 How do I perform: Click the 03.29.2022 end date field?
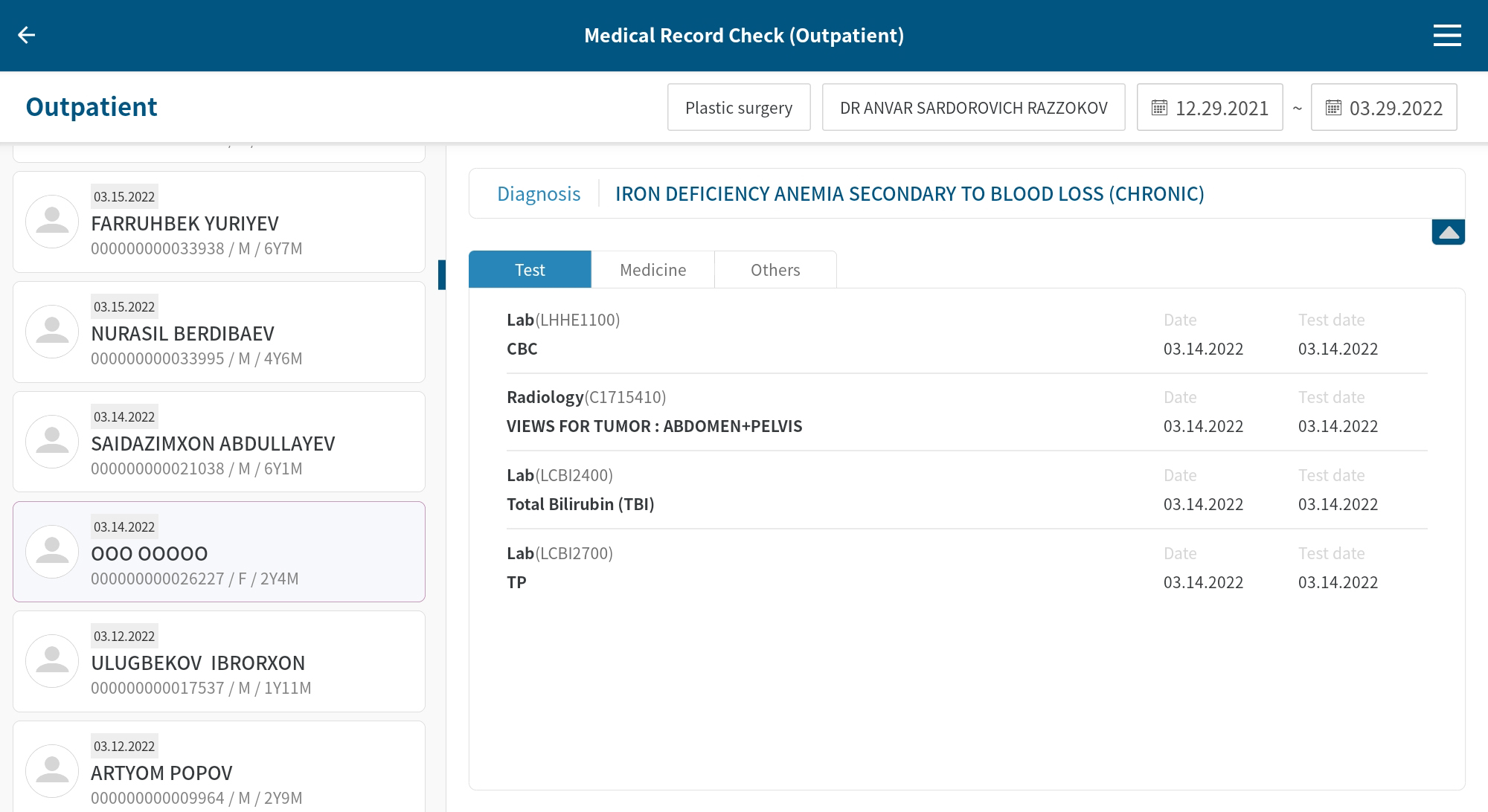pos(1395,108)
